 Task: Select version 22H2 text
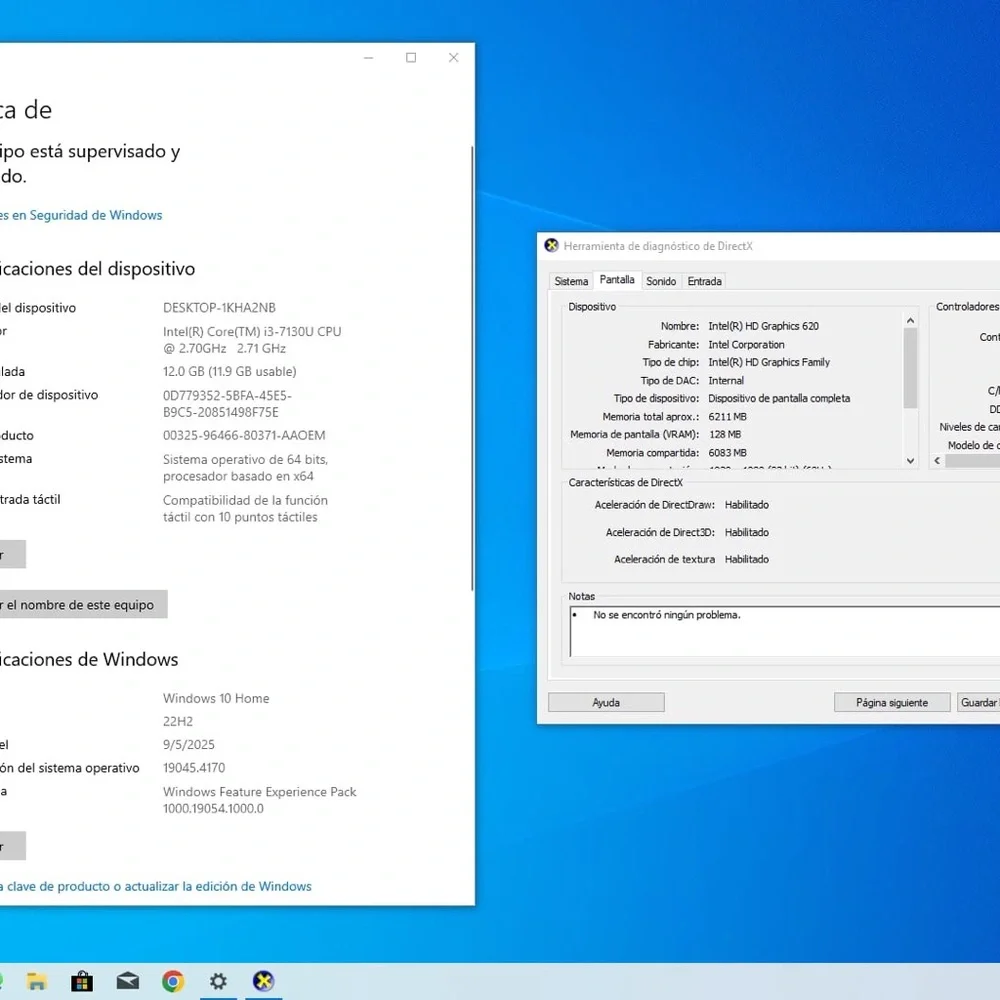[x=178, y=721]
